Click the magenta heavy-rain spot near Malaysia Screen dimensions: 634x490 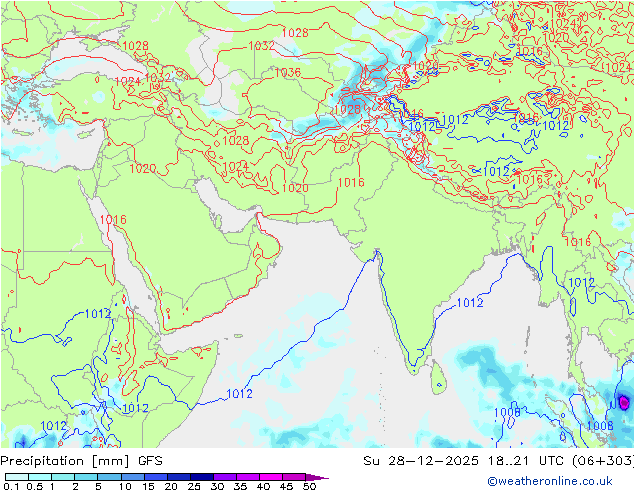624,402
